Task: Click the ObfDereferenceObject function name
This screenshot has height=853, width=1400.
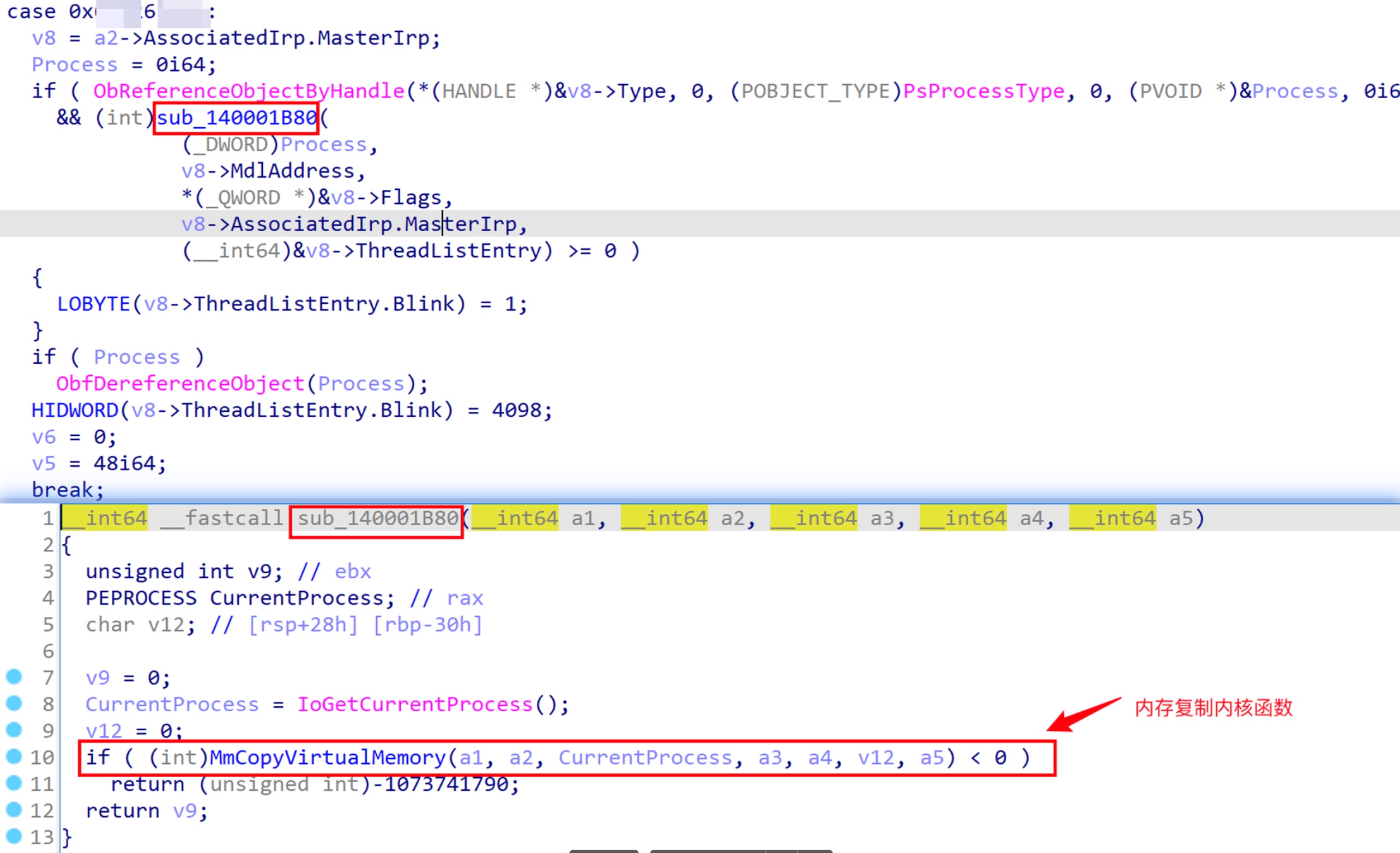Action: pos(180,384)
